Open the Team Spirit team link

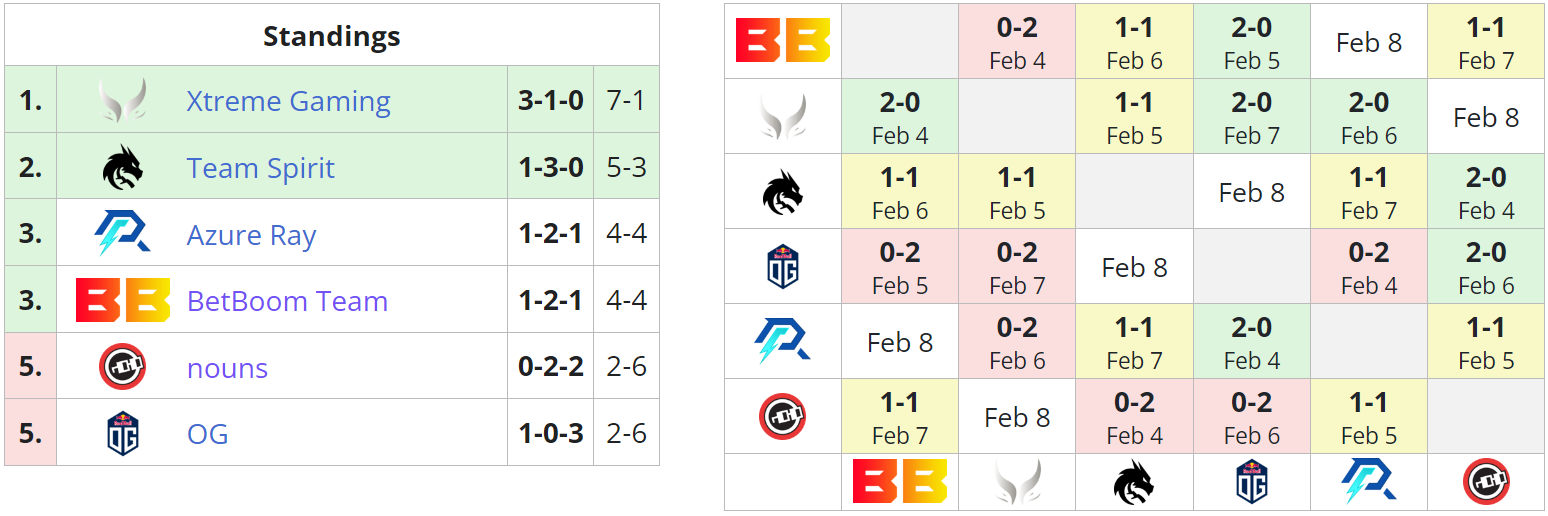point(260,168)
